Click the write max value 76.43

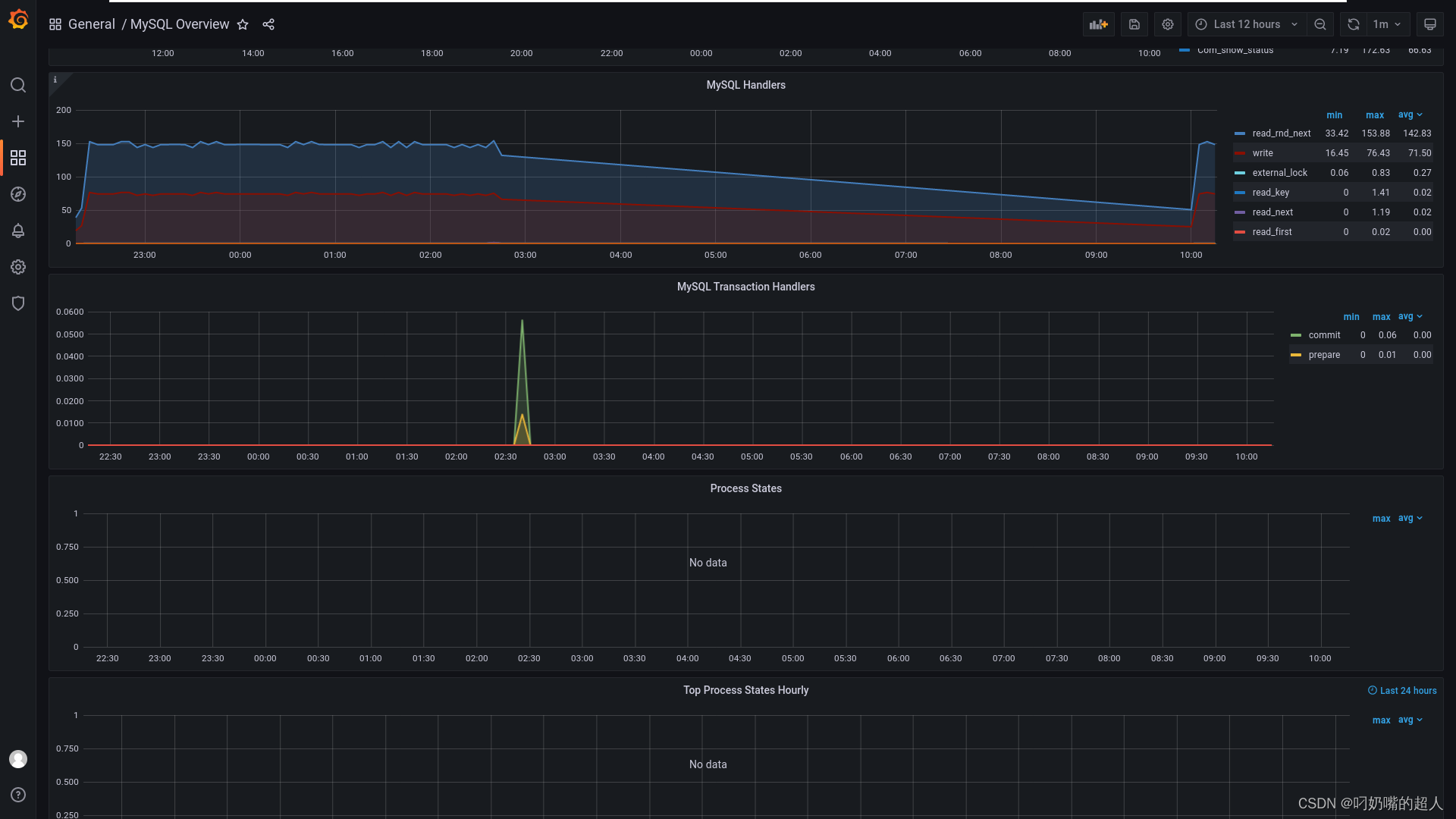click(x=1378, y=153)
